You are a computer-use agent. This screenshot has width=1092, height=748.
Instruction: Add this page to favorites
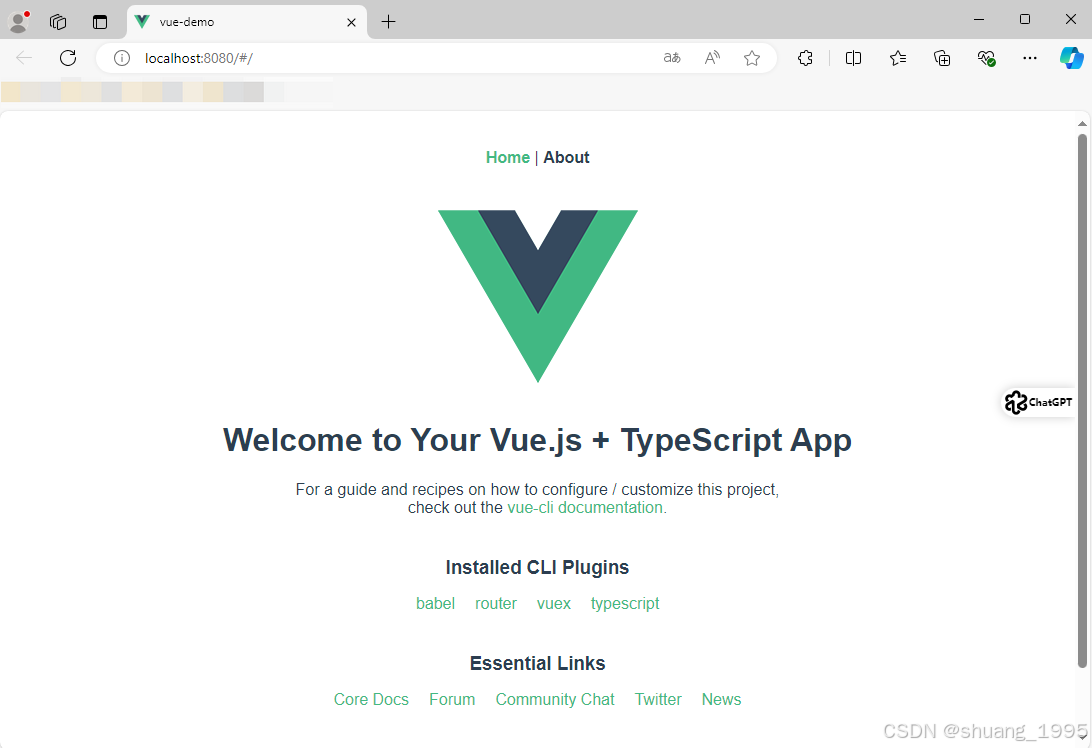click(x=751, y=59)
